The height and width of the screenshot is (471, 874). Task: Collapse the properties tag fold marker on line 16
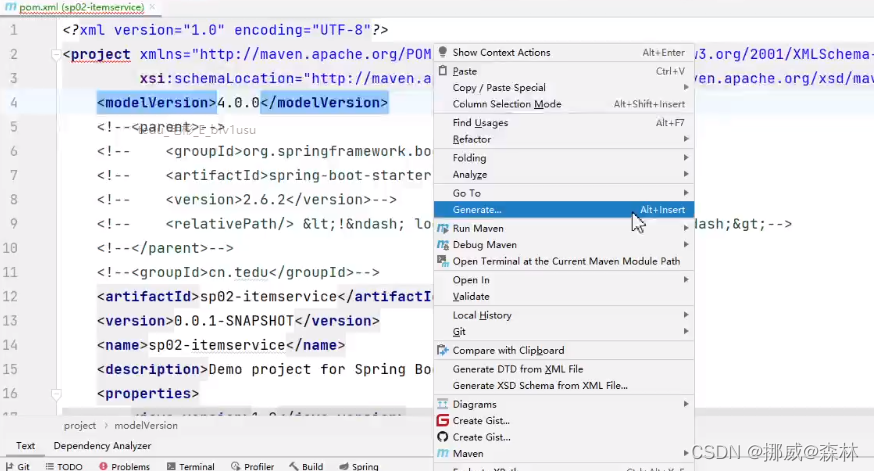pyautogui.click(x=56, y=394)
